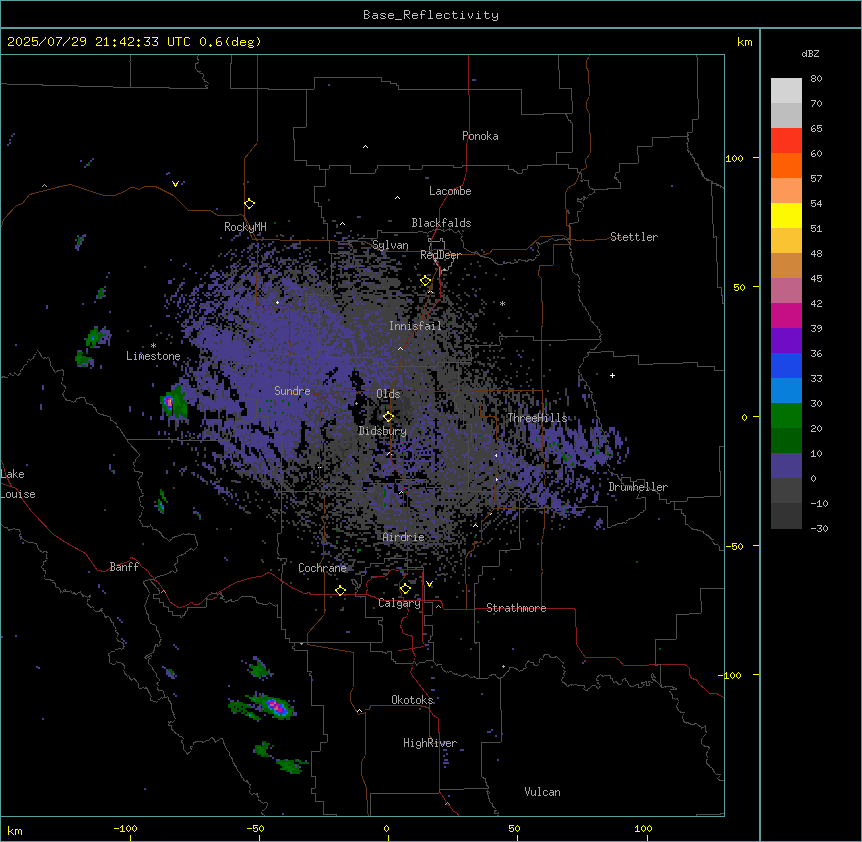Click the yellow diamond marker below RedDeer
Image resolution: width=862 pixels, height=842 pixels.
(x=426, y=281)
